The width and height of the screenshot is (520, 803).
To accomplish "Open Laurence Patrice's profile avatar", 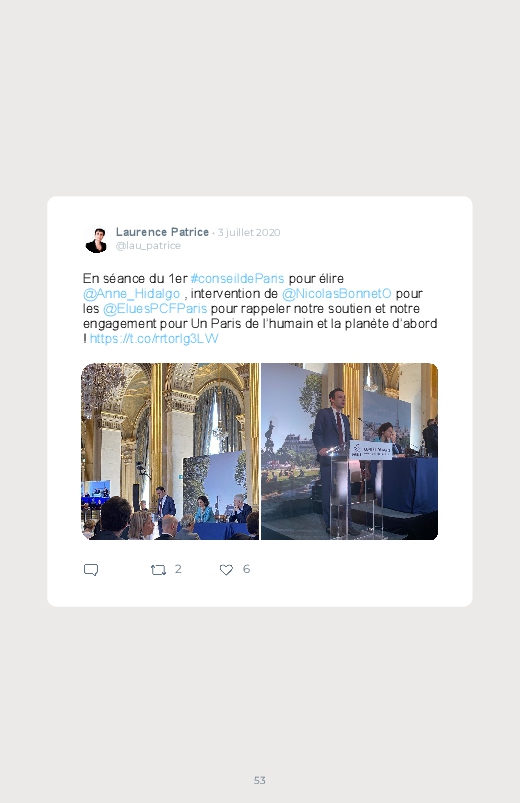I will [x=96, y=240].
